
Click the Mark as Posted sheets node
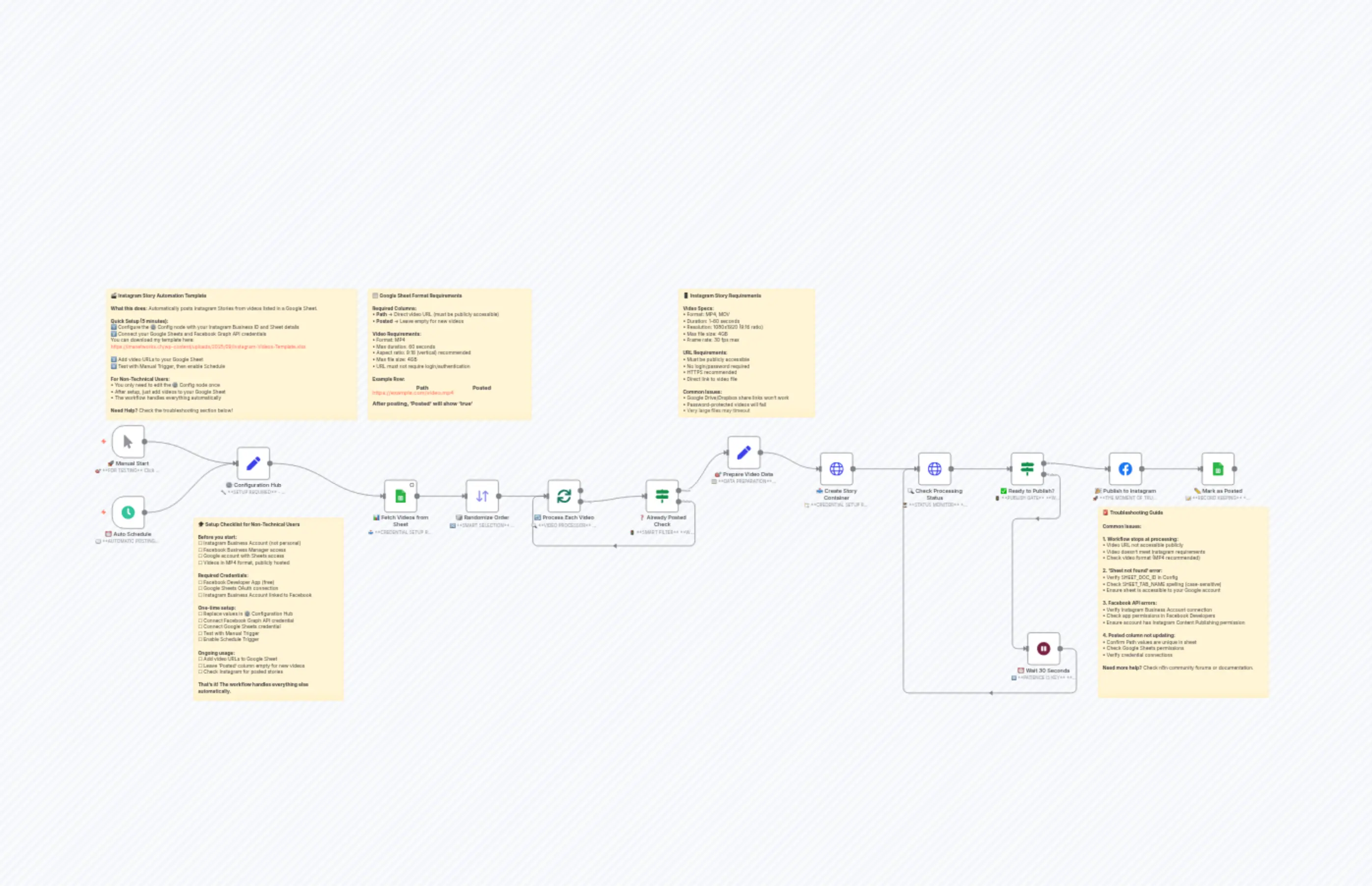click(x=1219, y=469)
